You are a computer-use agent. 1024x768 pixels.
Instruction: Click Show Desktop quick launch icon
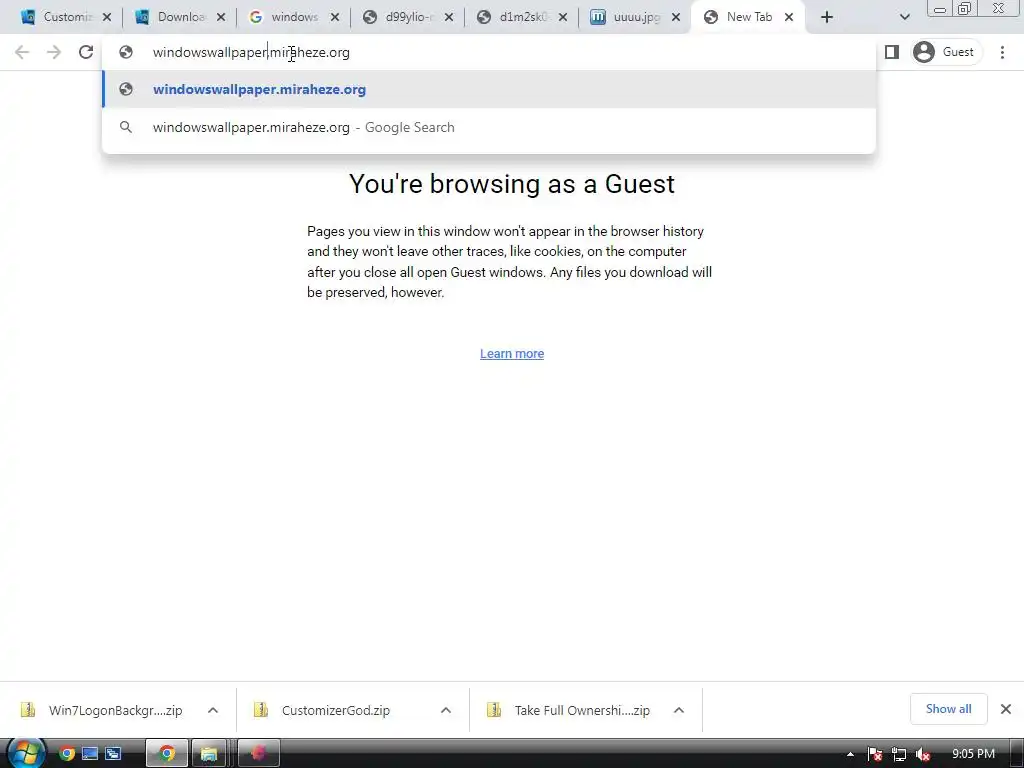[x=90, y=754]
